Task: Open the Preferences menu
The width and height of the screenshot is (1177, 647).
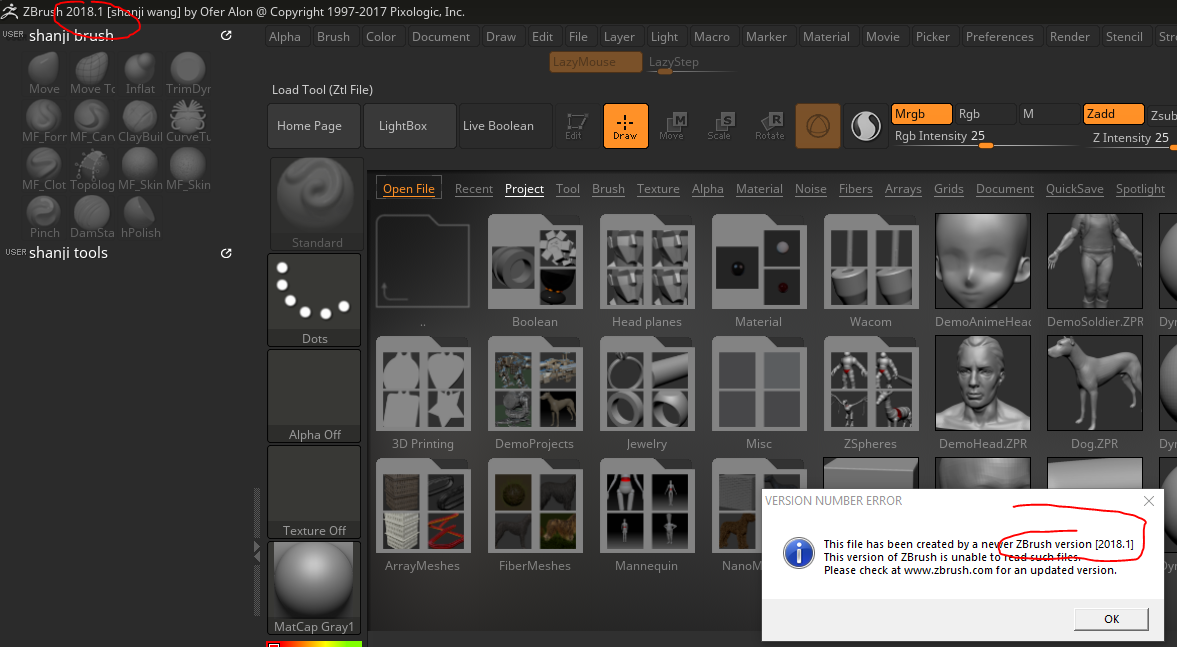Action: (999, 37)
